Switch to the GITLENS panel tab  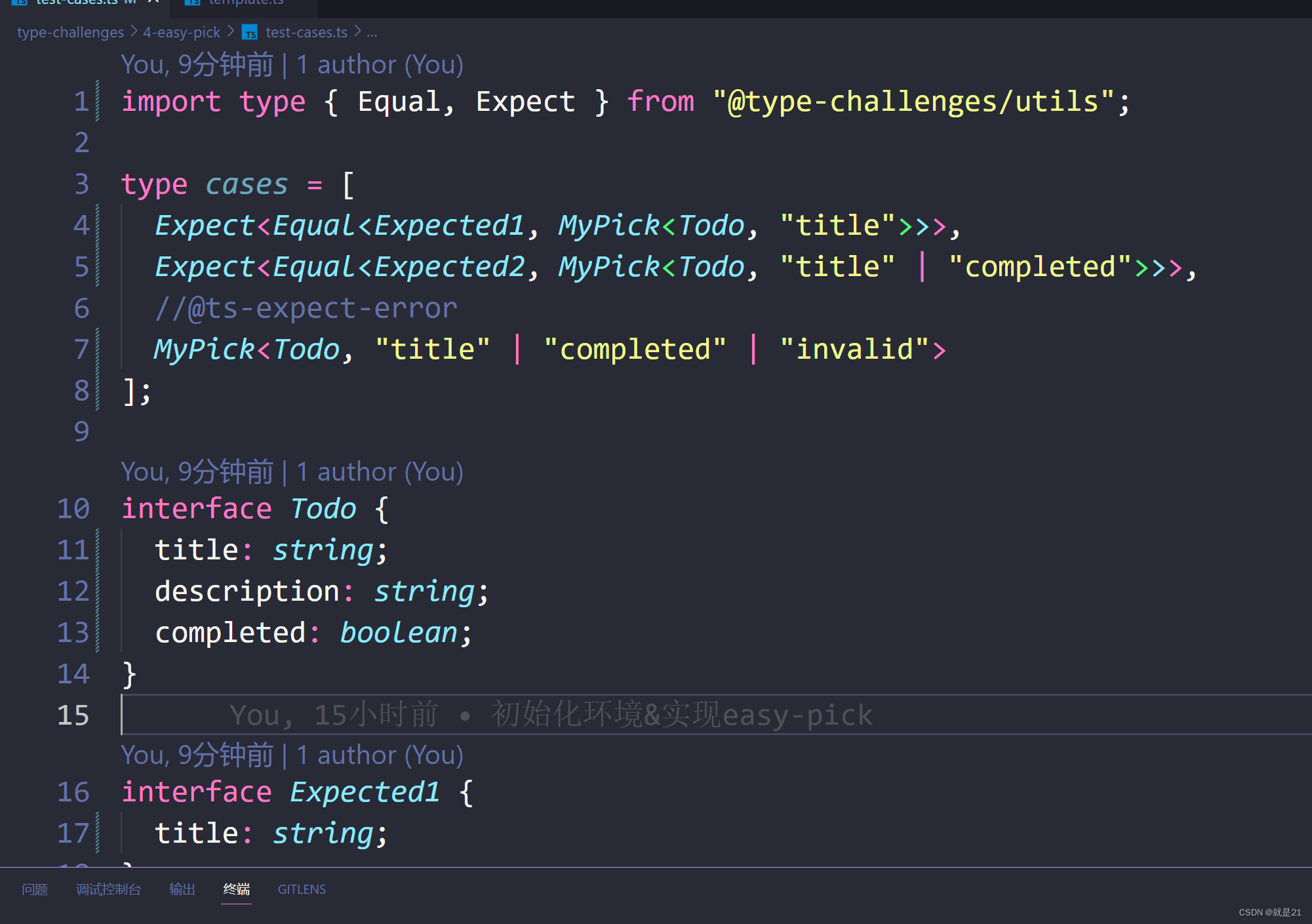(x=302, y=889)
